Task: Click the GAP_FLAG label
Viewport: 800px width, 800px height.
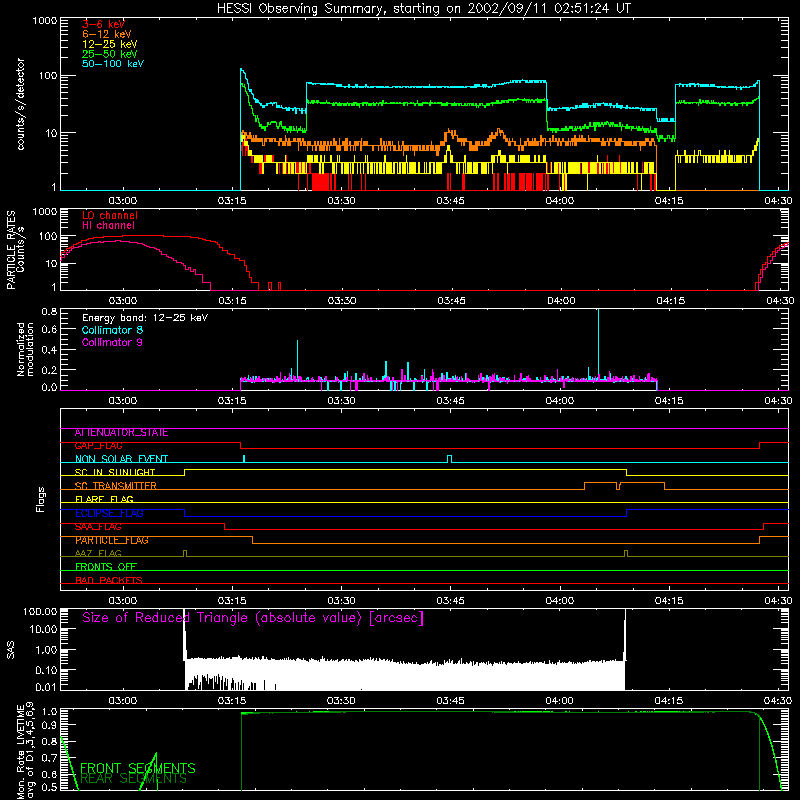Action: coord(98,446)
